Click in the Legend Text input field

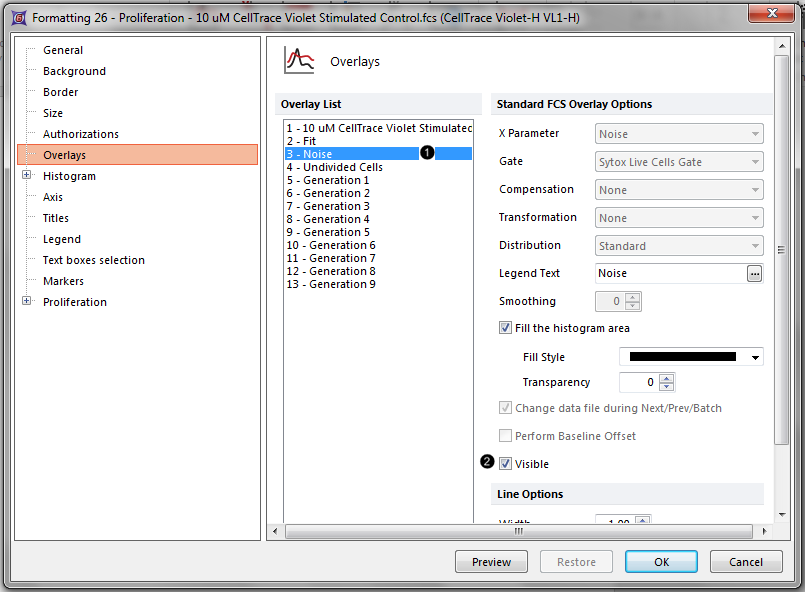[669, 273]
